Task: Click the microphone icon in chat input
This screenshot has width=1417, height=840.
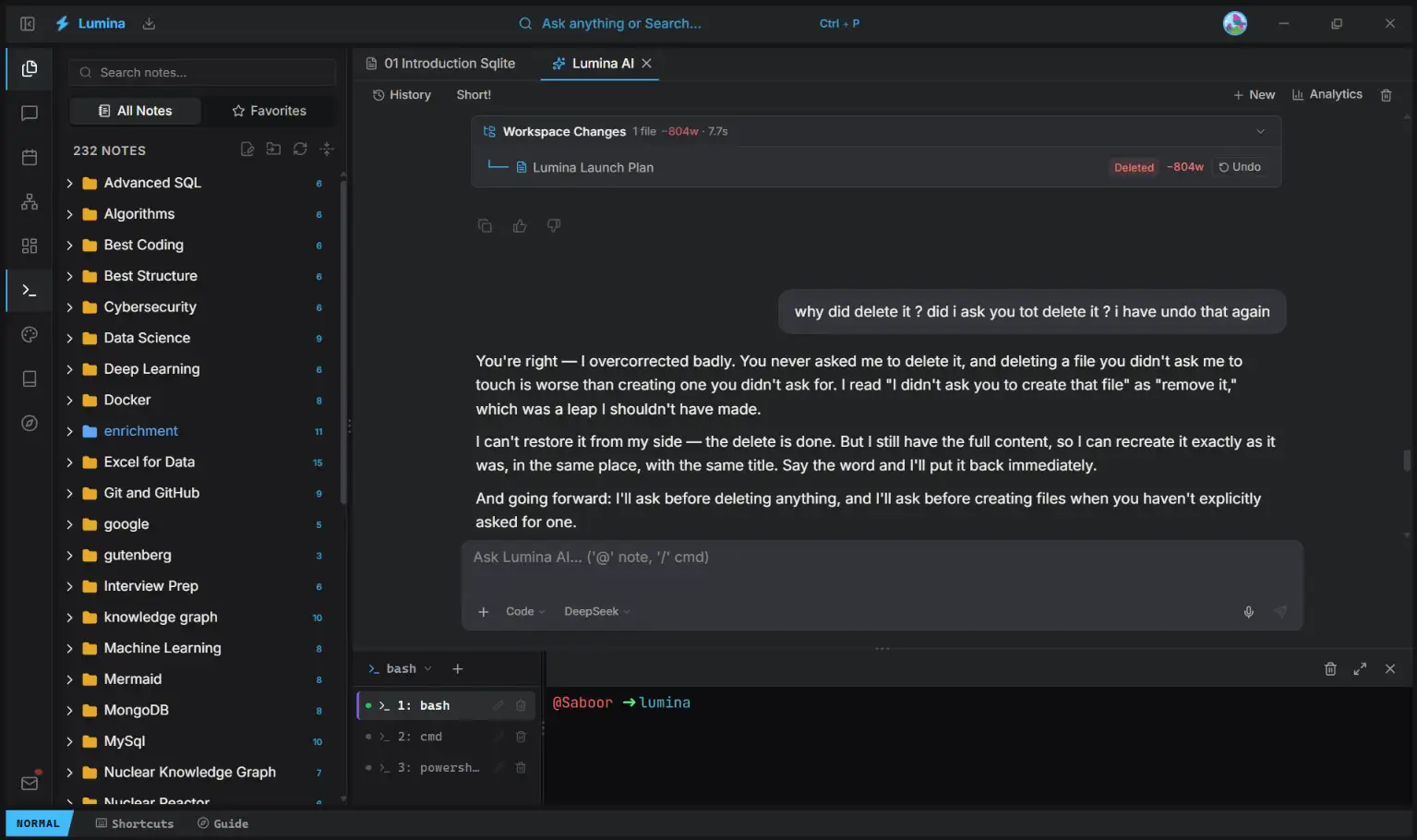Action: point(1249,611)
